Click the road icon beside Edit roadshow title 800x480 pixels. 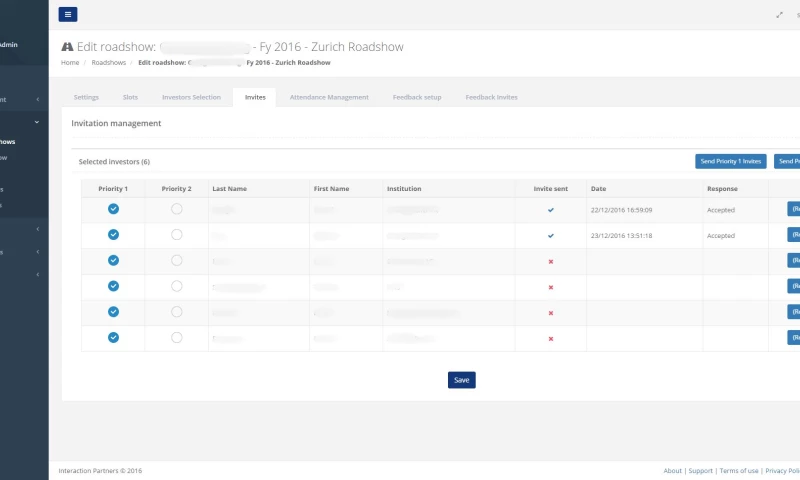tap(67, 47)
